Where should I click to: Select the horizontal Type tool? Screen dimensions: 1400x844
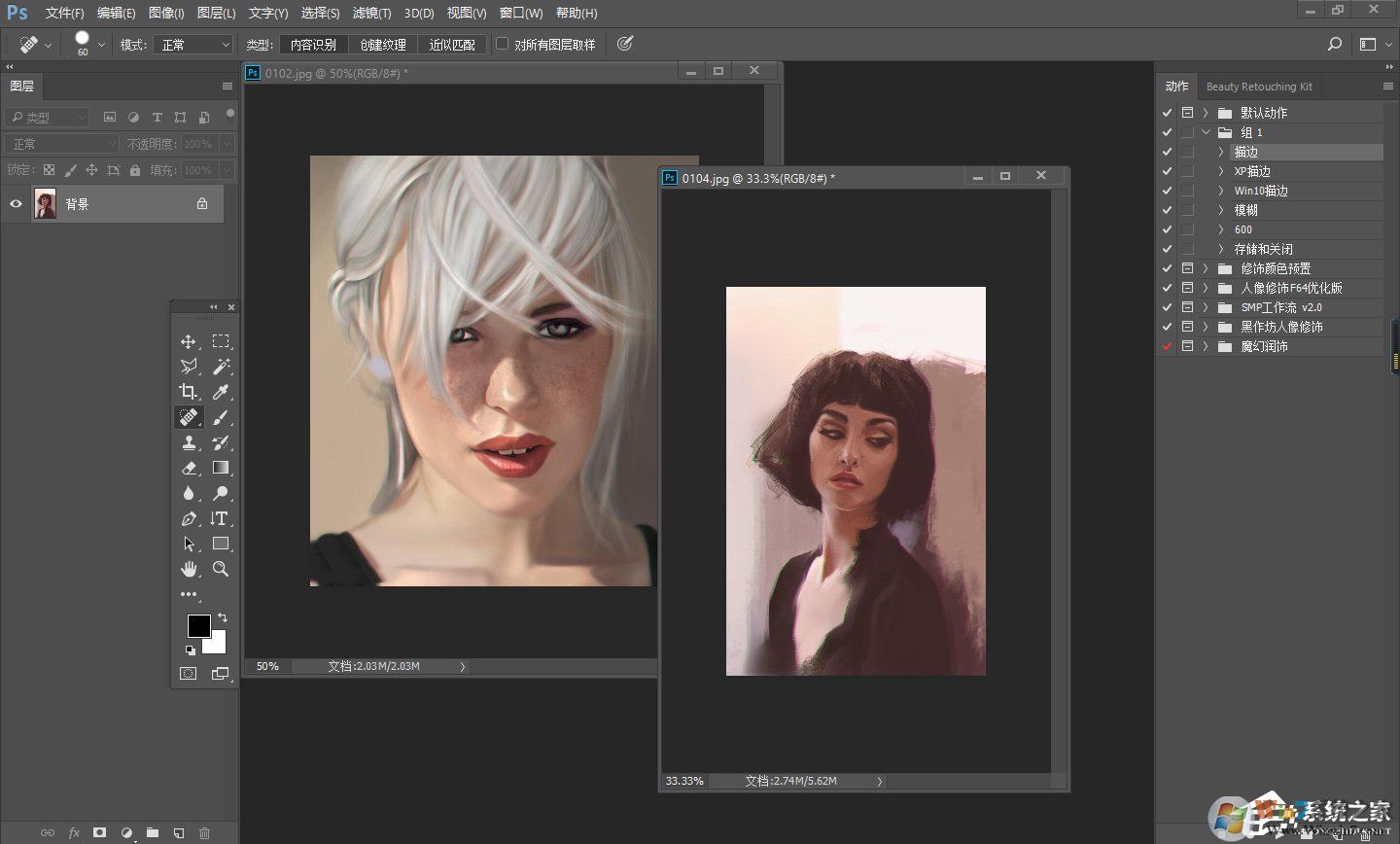coord(221,518)
